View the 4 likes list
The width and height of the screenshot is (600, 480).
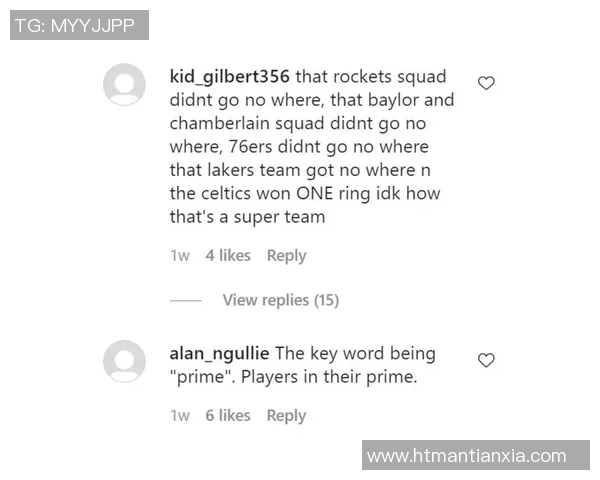tap(228, 256)
